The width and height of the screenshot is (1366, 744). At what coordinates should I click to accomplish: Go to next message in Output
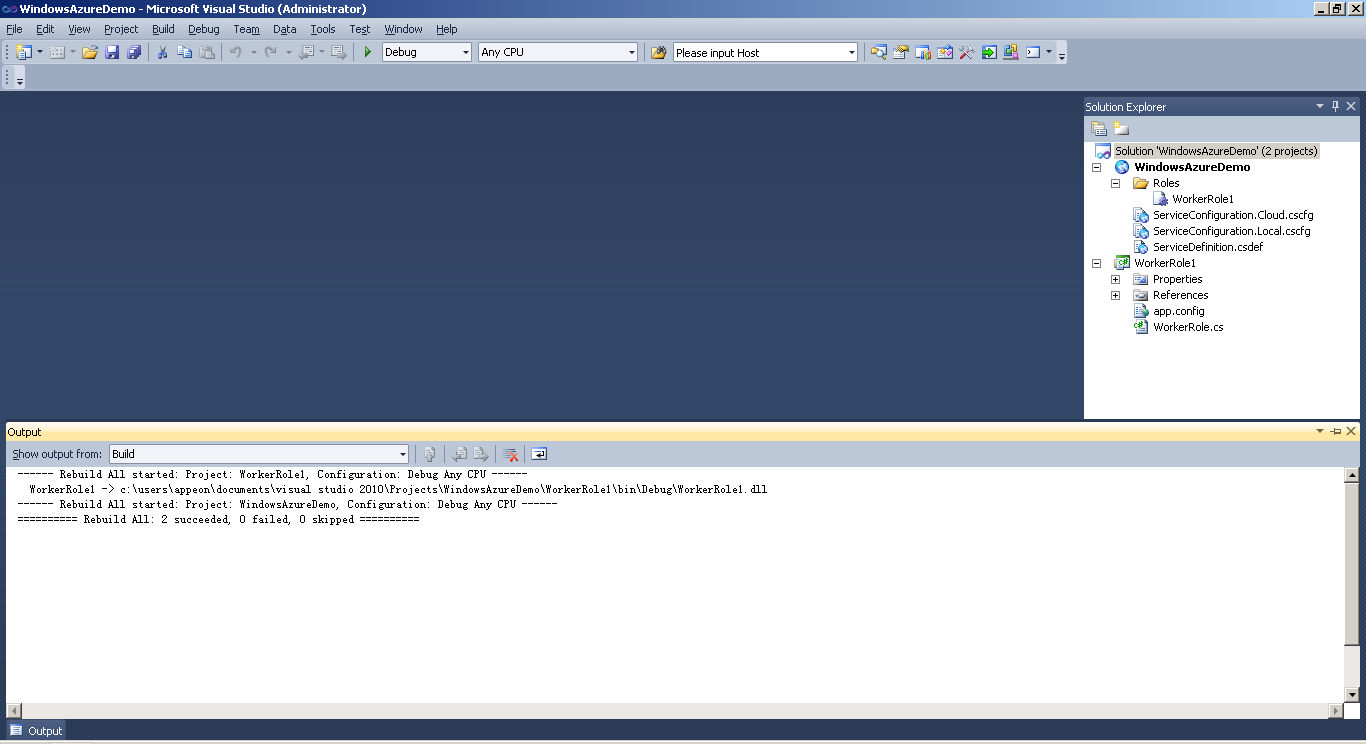481,454
